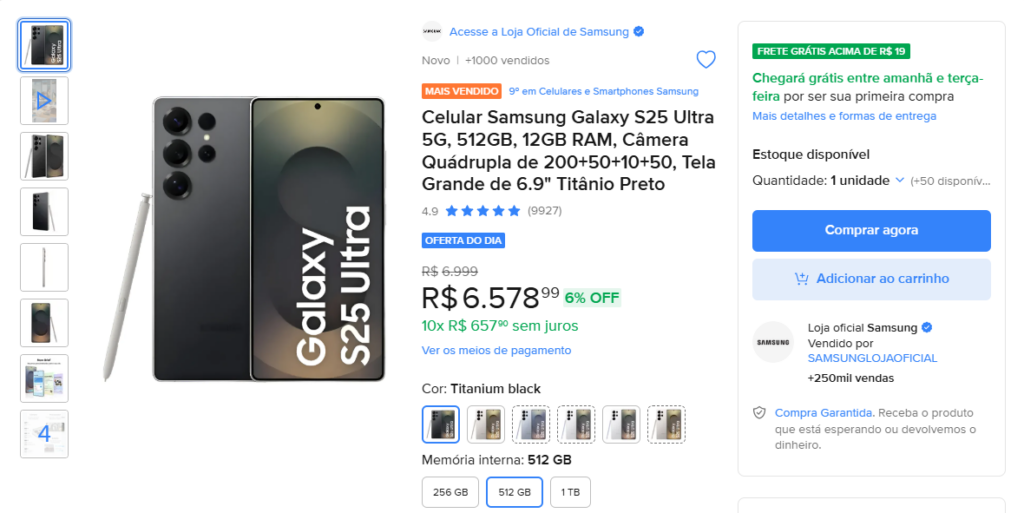Image resolution: width=1024 pixels, height=513 pixels.
Task: Click Adicionar ao carrinho button
Action: pyautogui.click(x=871, y=279)
